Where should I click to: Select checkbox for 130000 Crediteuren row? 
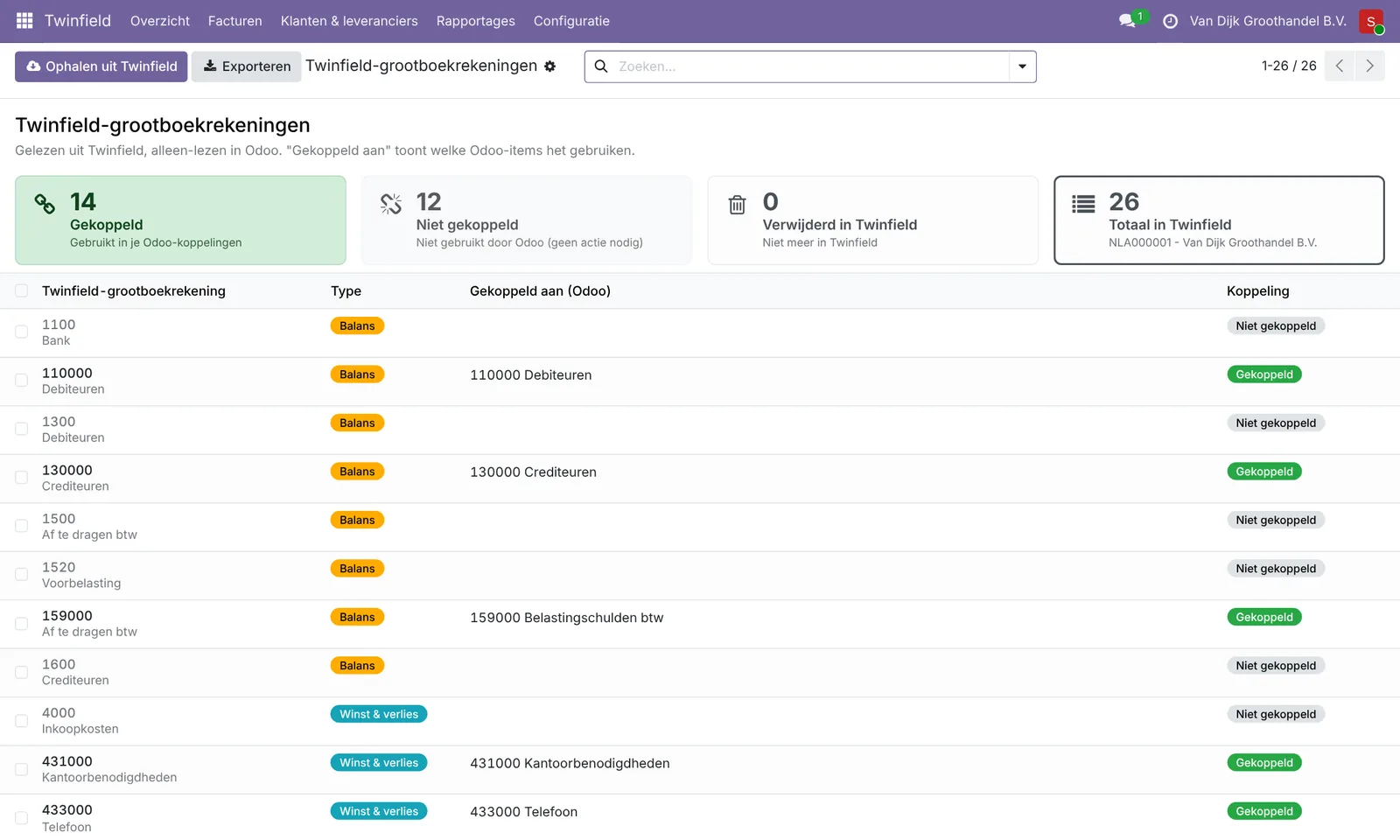(x=22, y=478)
